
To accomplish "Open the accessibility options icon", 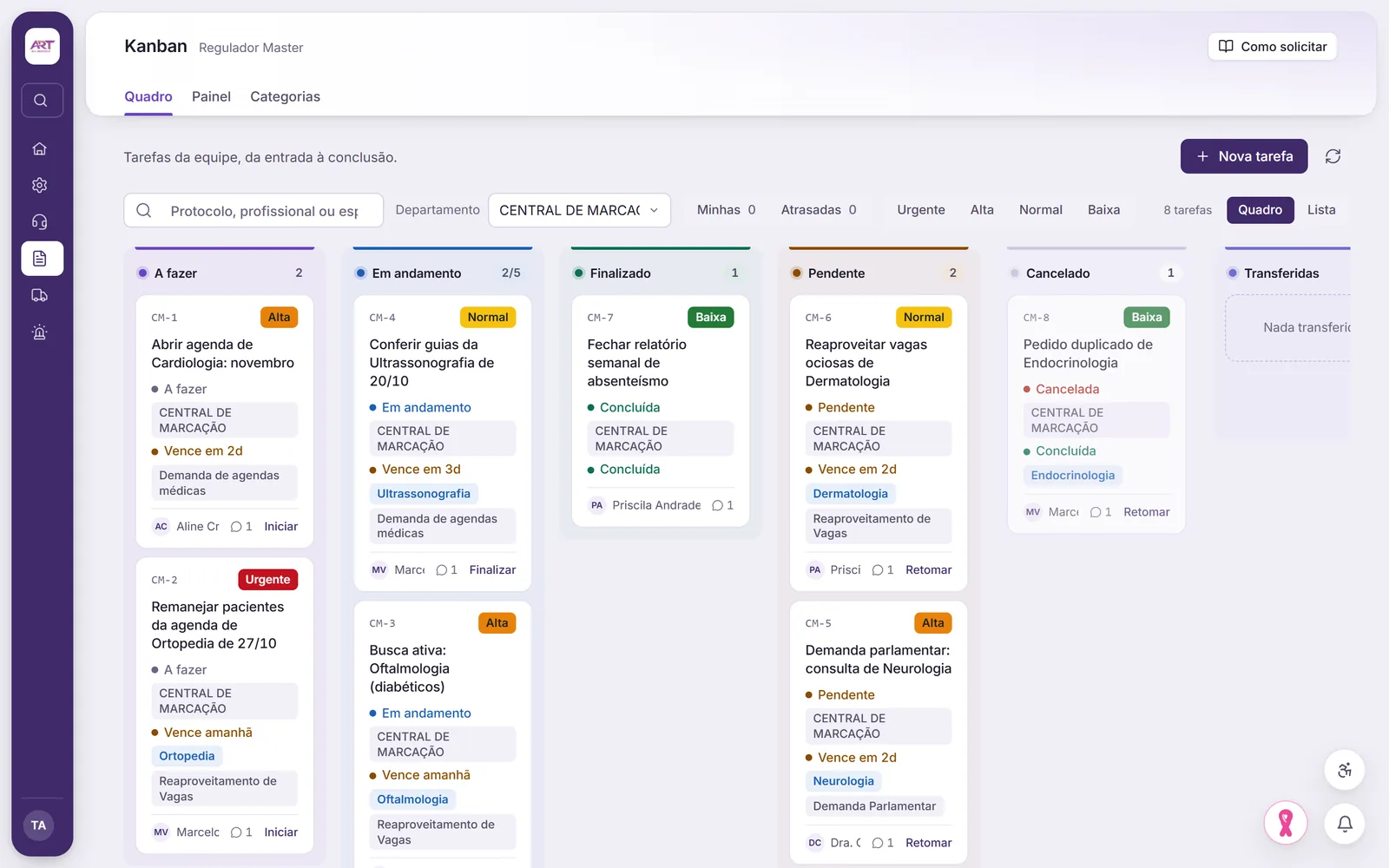I will point(1345,770).
